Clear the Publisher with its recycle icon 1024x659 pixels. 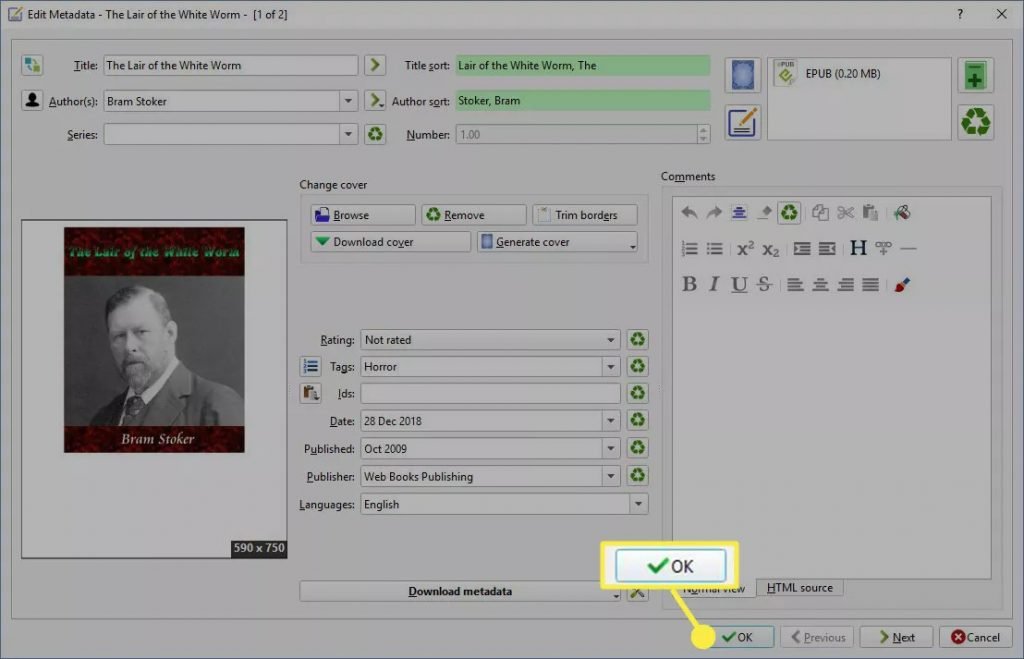pyautogui.click(x=637, y=475)
